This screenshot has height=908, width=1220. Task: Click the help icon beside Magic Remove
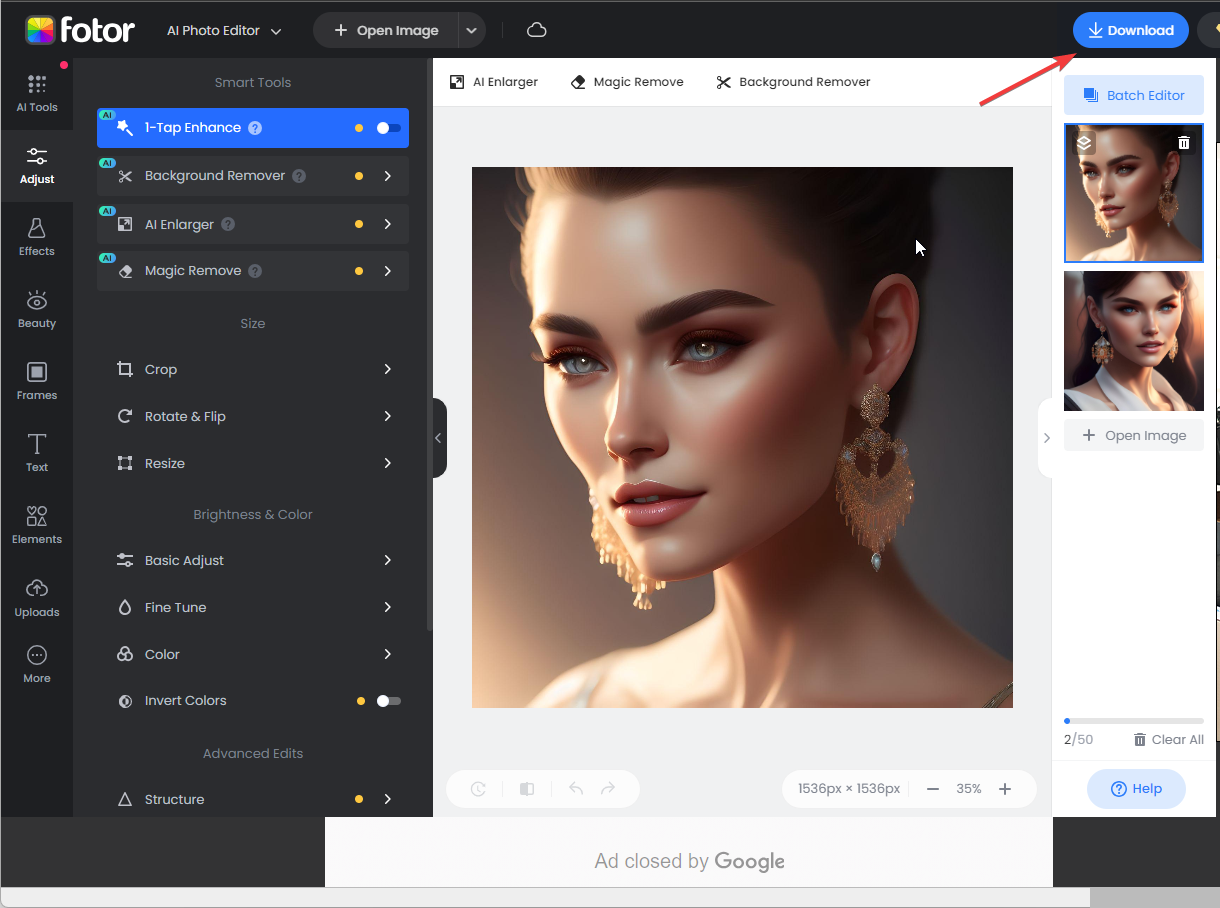point(255,271)
